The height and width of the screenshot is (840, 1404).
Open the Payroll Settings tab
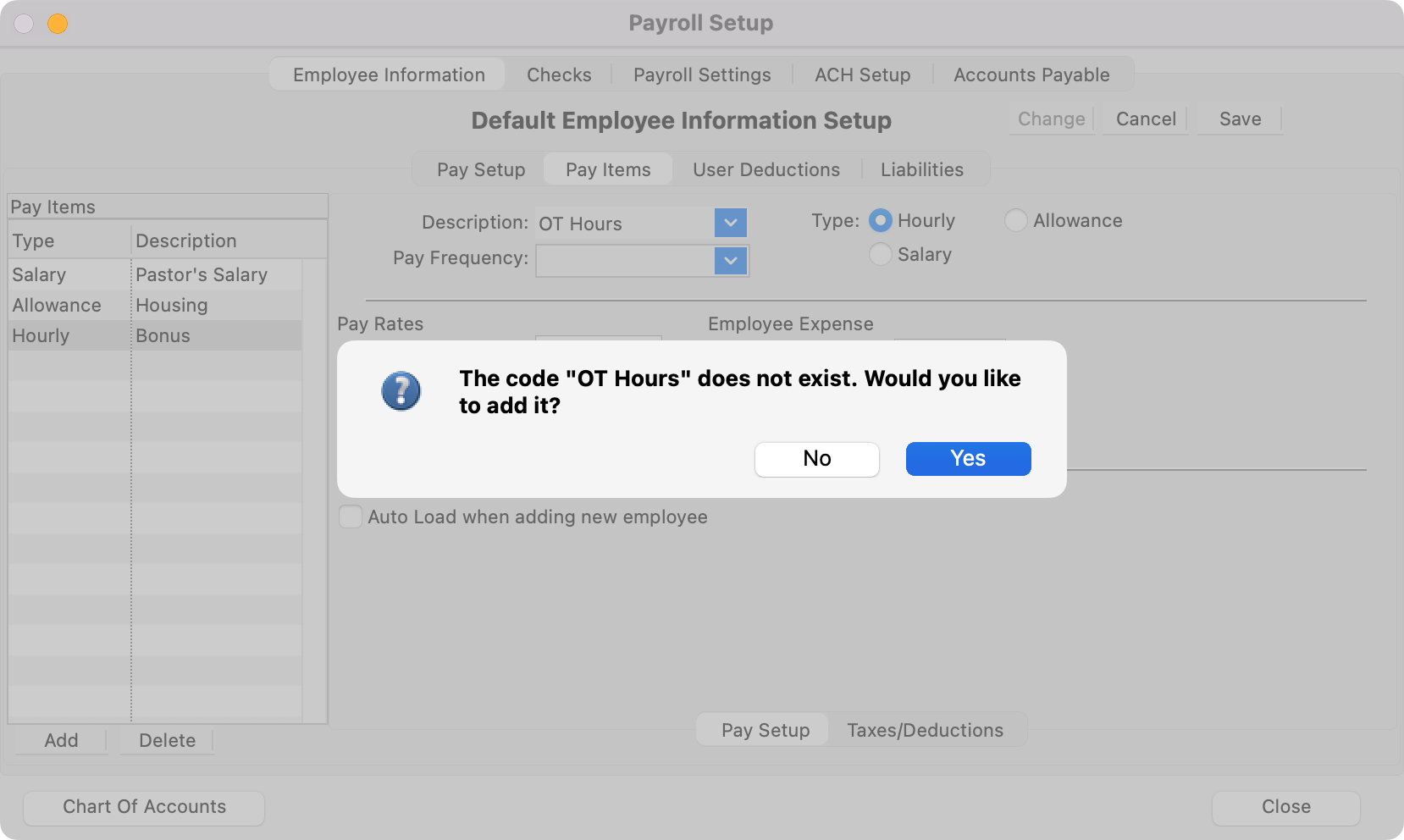point(702,75)
